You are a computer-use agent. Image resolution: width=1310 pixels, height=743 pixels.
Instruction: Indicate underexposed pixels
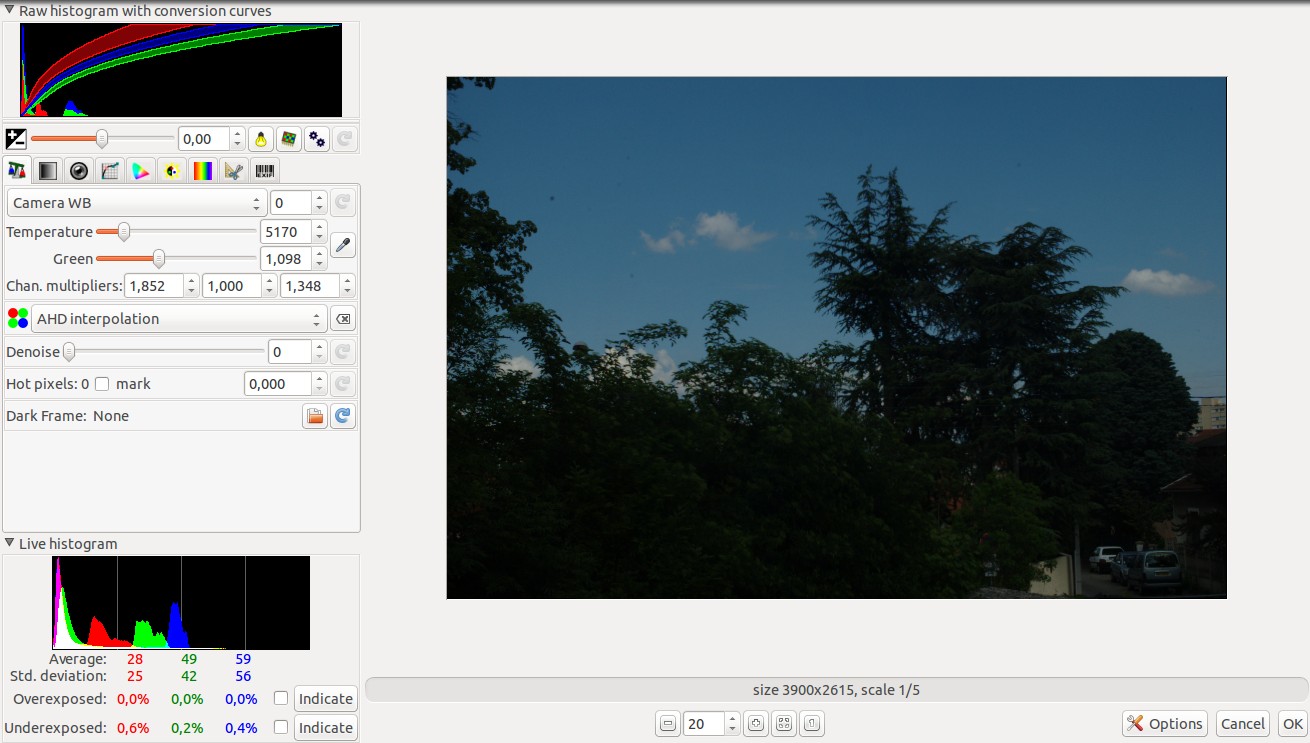[x=325, y=727]
